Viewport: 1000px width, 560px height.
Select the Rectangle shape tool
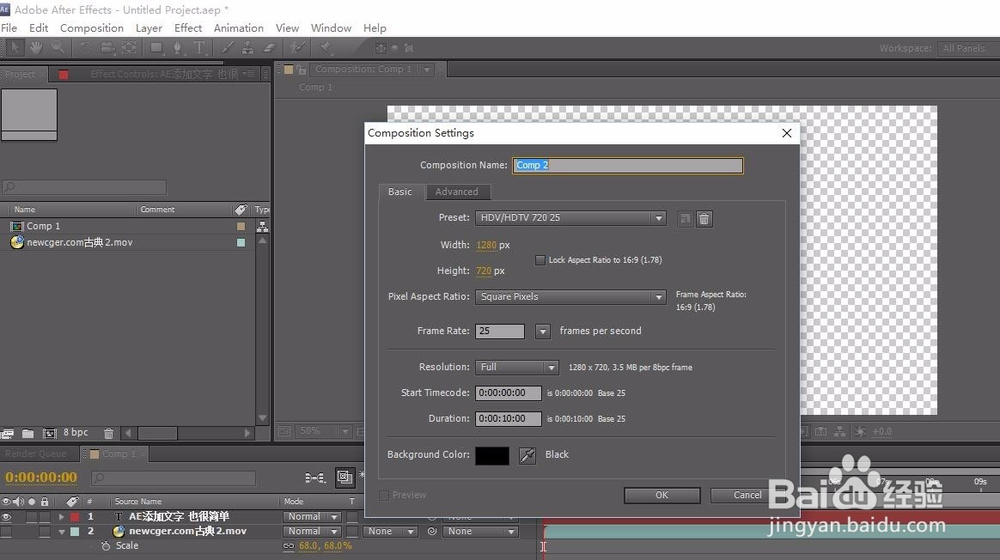pyautogui.click(x=156, y=47)
